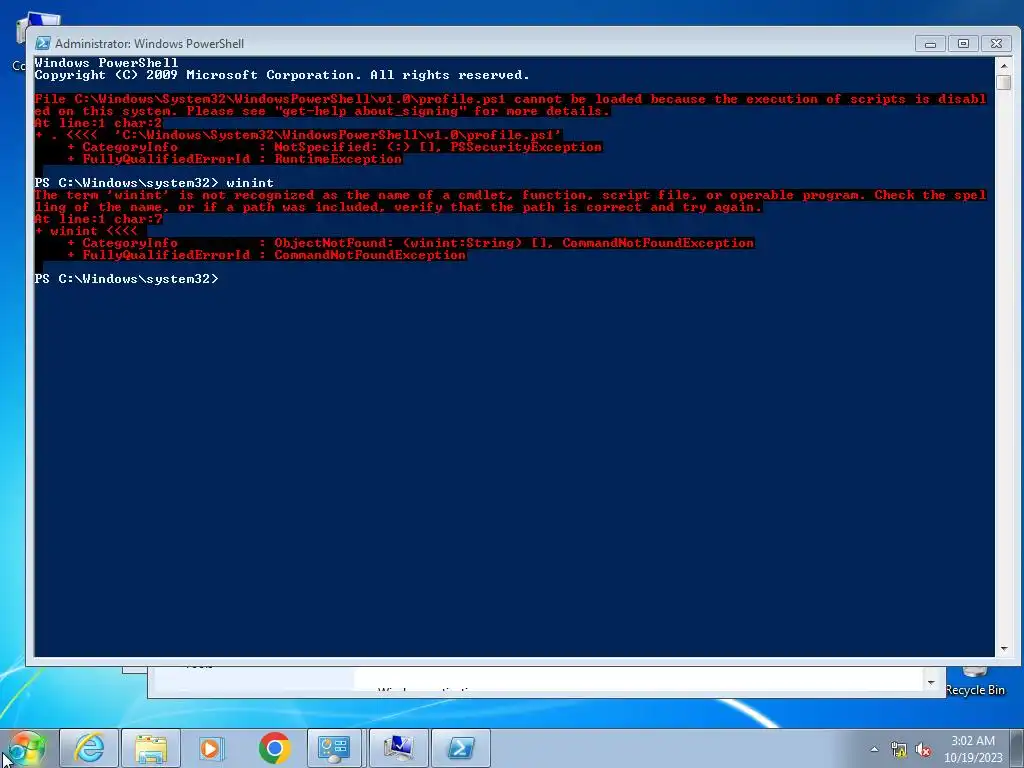
Task: Click the 'At line:1 char:2' line
Action: pyautogui.click(x=99, y=123)
